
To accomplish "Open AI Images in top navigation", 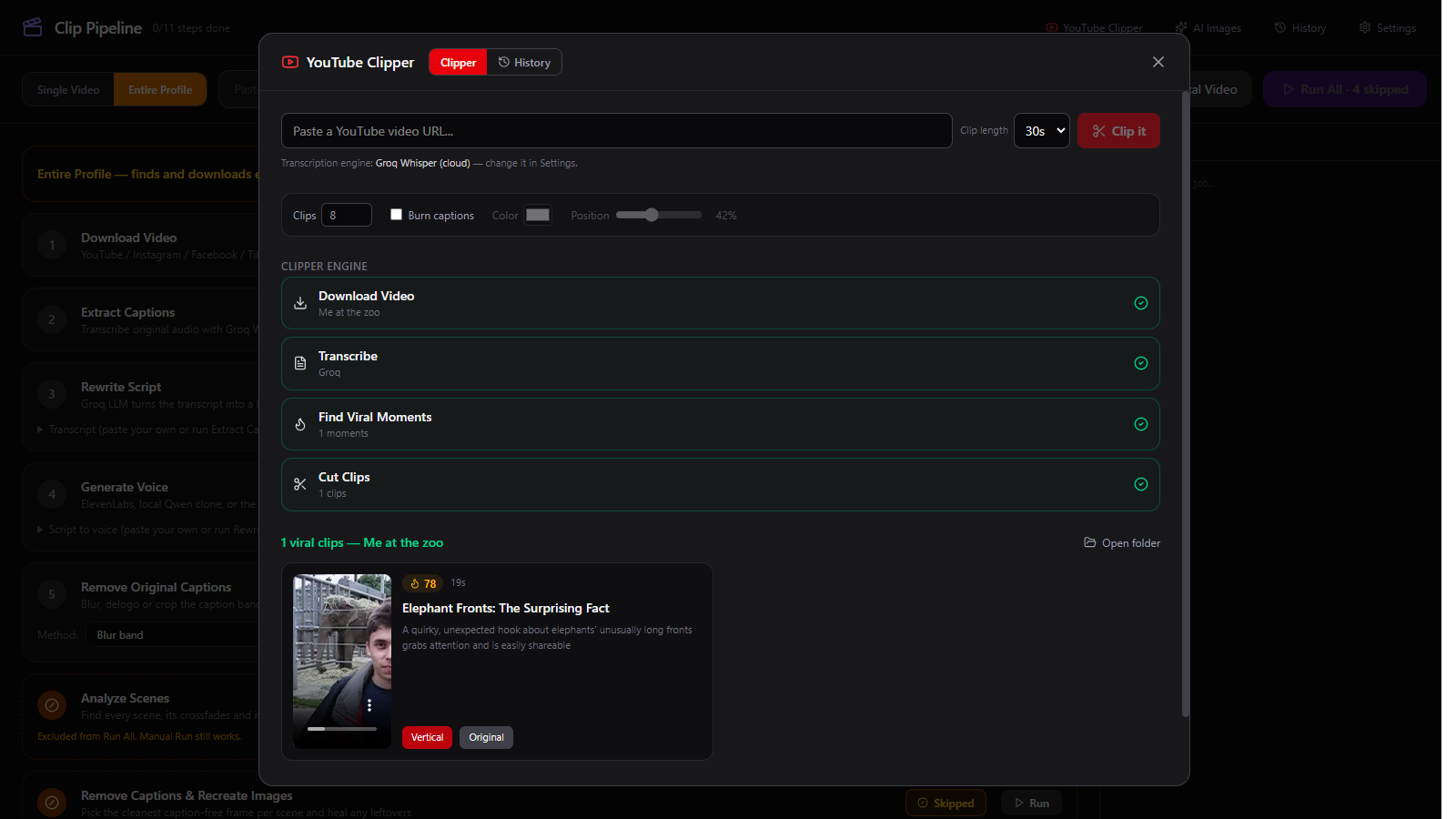I will [1208, 28].
